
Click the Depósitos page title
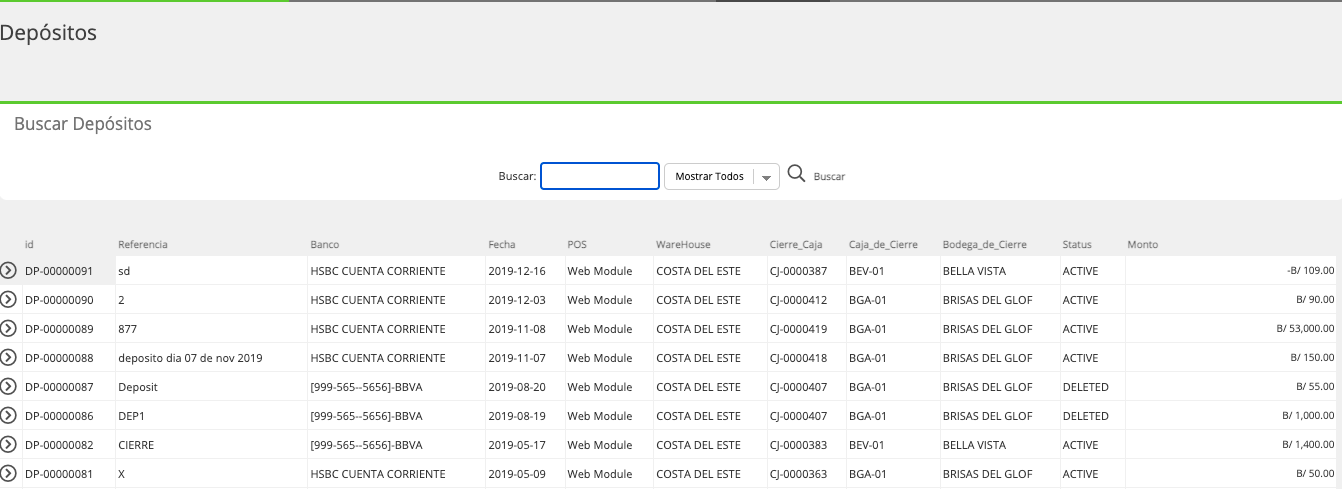coord(48,33)
